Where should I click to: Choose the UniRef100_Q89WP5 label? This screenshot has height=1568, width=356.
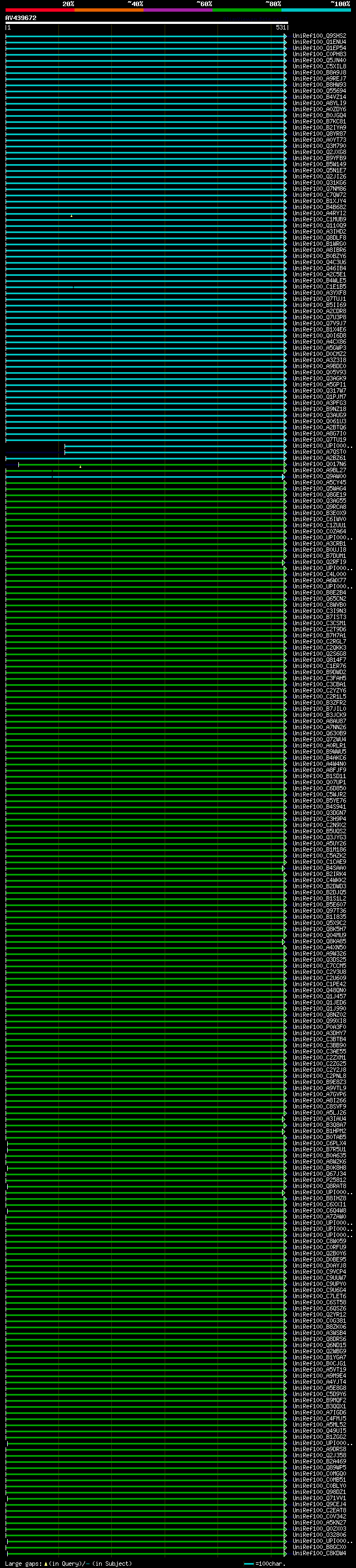tap(319, 1467)
